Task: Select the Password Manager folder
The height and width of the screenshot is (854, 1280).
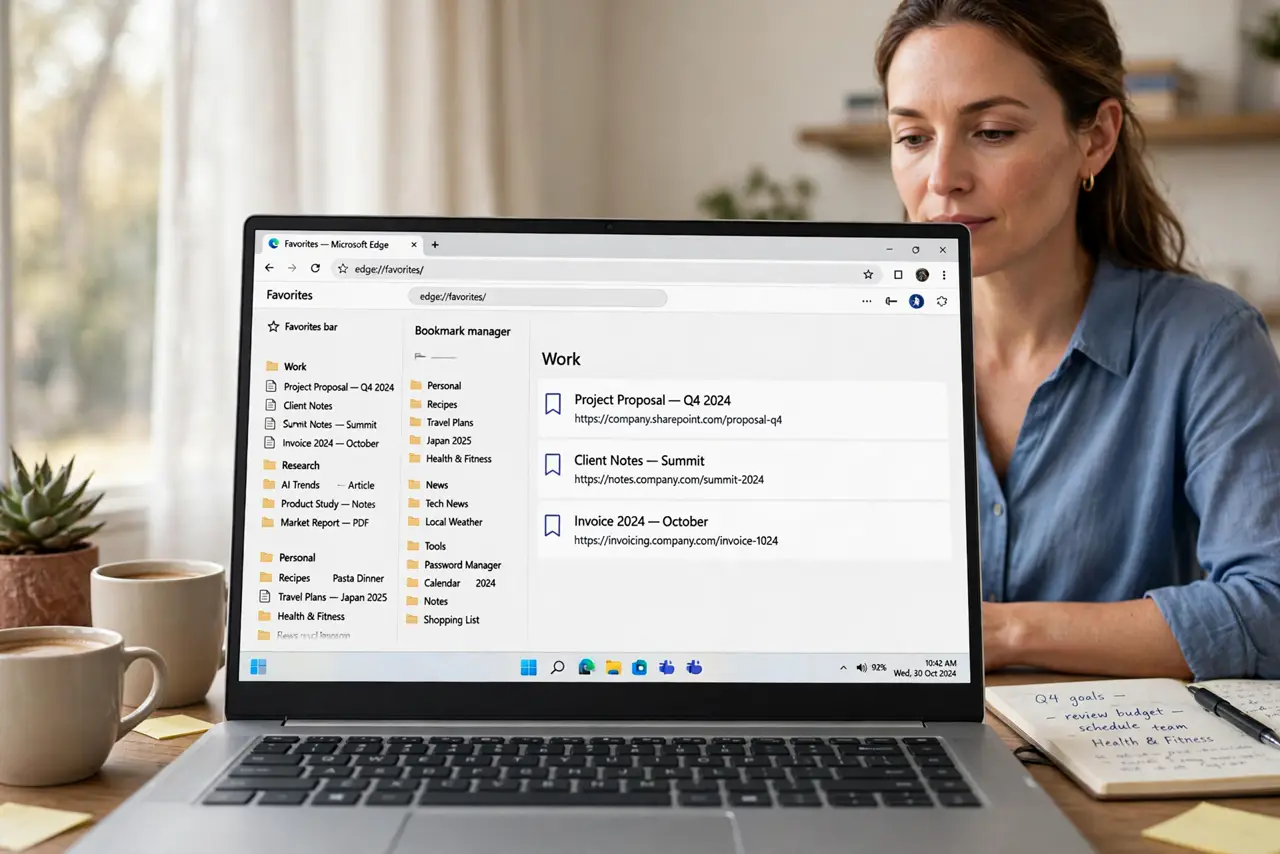Action: (x=454, y=565)
